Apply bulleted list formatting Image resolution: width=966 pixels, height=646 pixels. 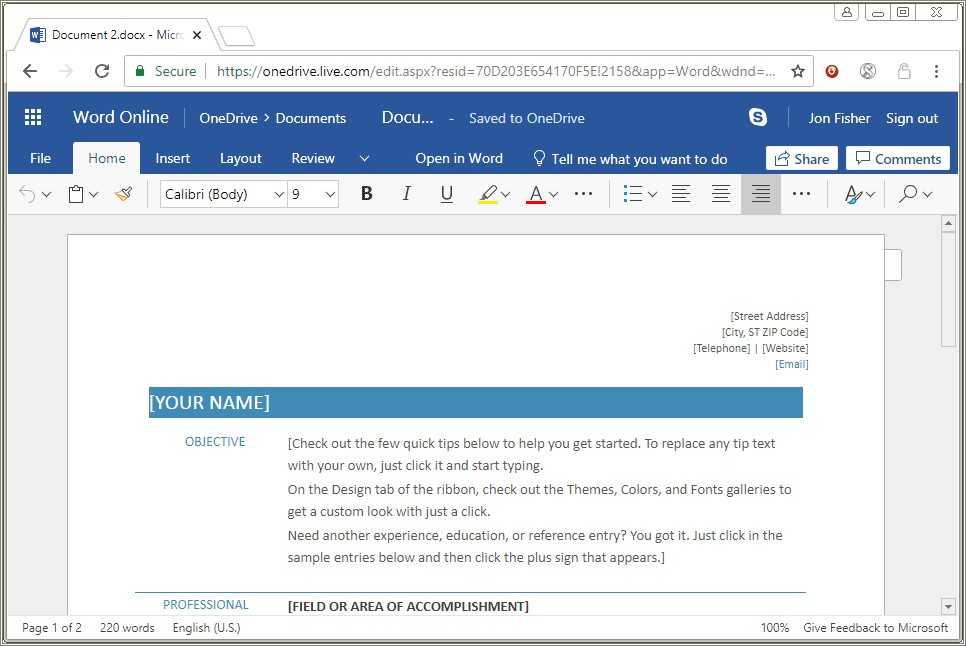(x=633, y=193)
